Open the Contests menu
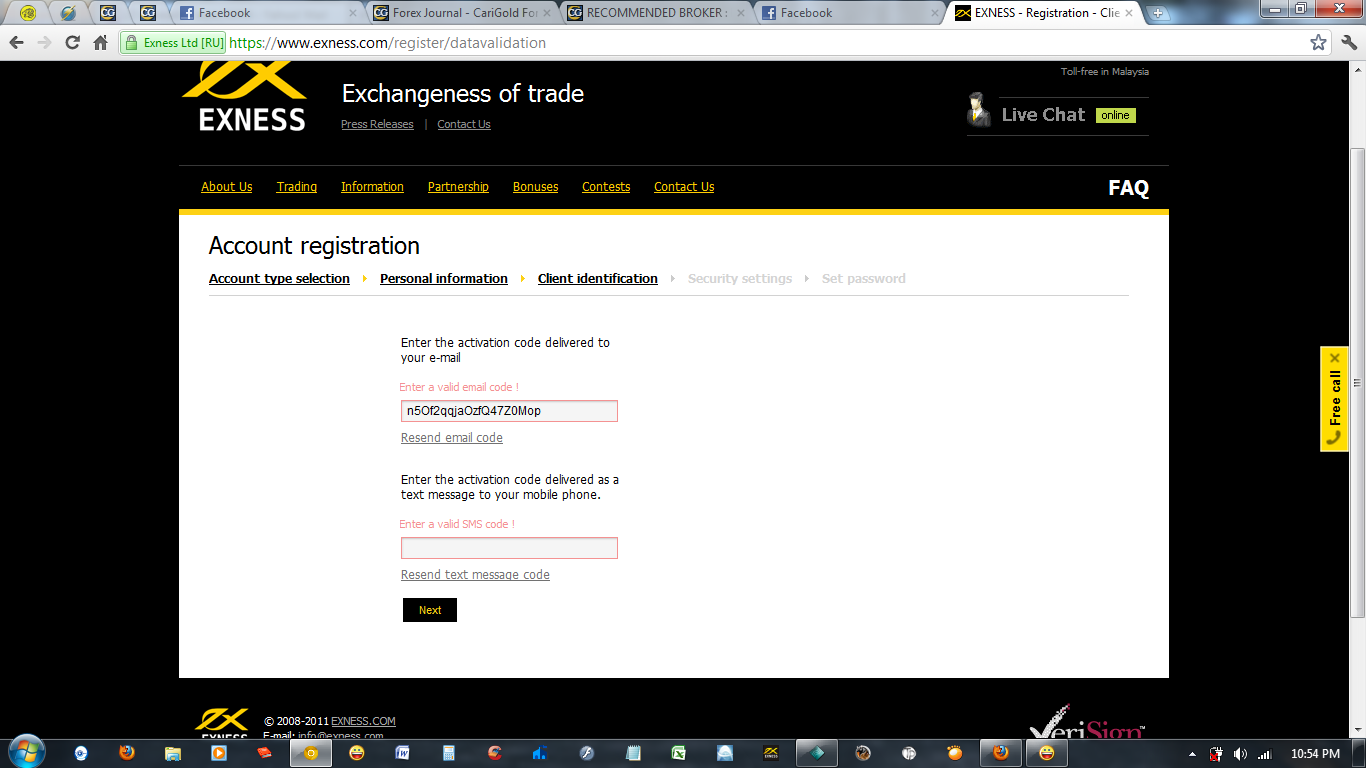This screenshot has height=768, width=1366. (x=606, y=187)
